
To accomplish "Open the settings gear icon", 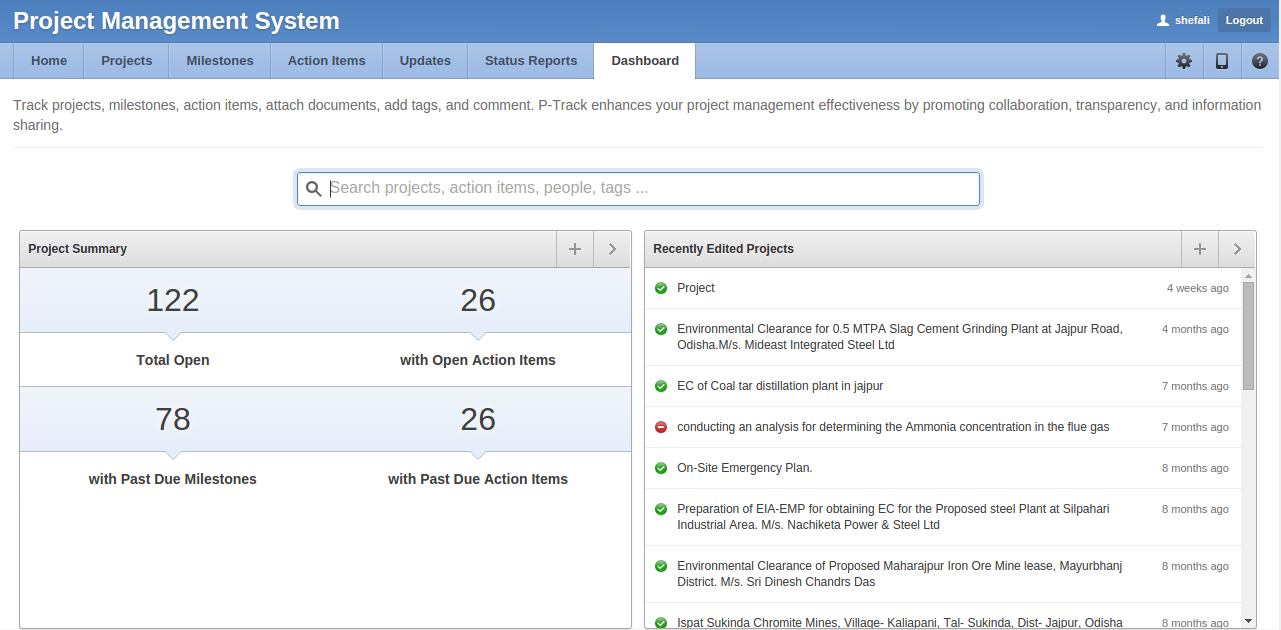I will 1184,61.
